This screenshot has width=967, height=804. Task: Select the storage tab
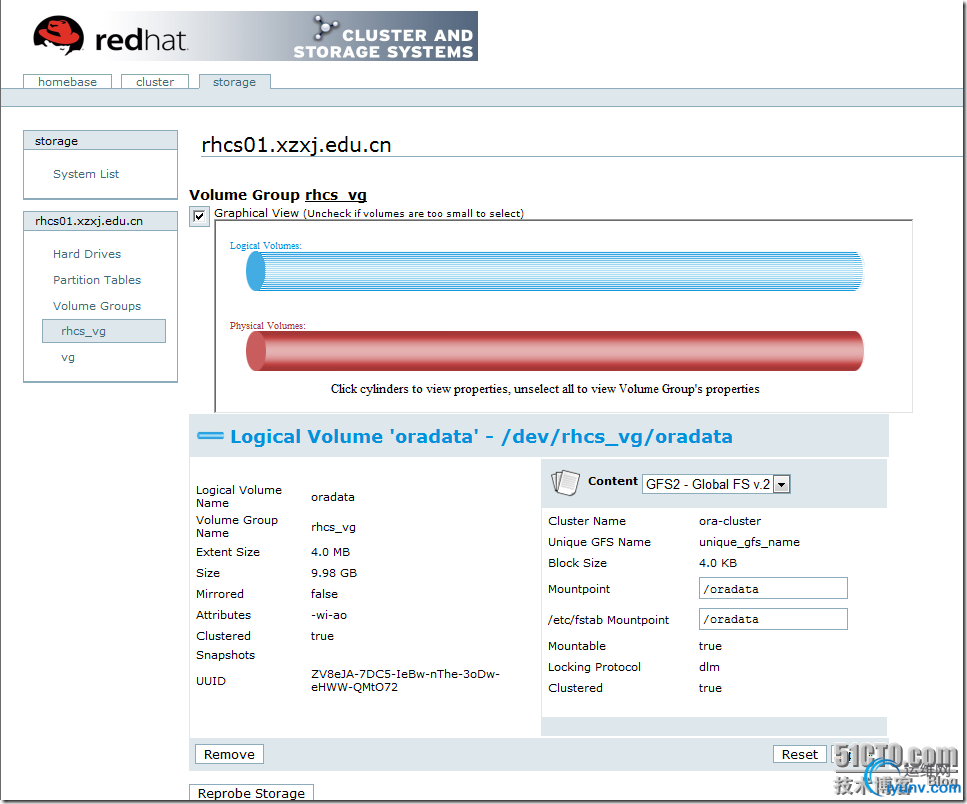point(234,81)
